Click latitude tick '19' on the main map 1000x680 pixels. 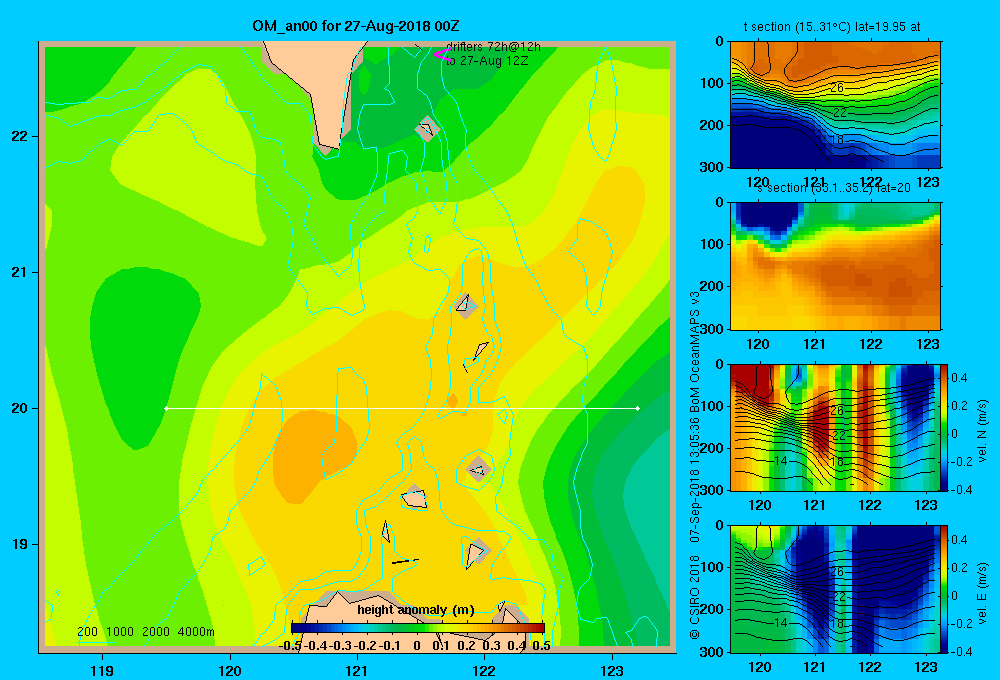(20, 544)
